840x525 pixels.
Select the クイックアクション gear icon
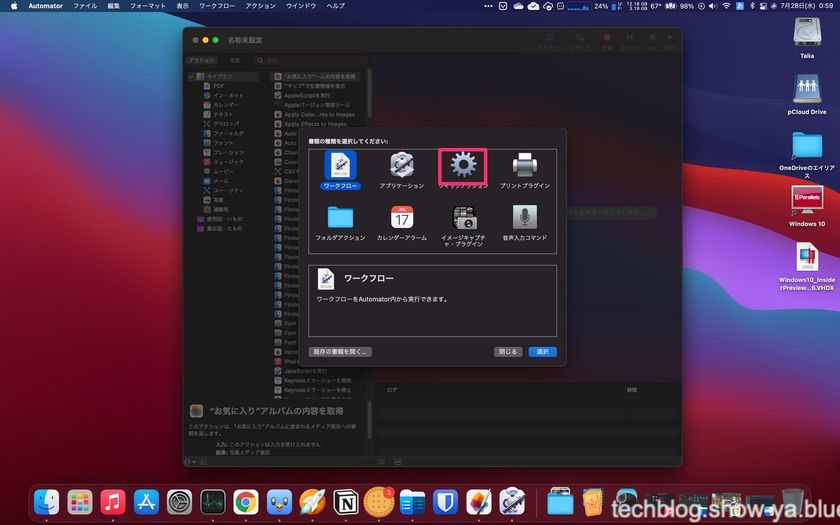tap(463, 165)
